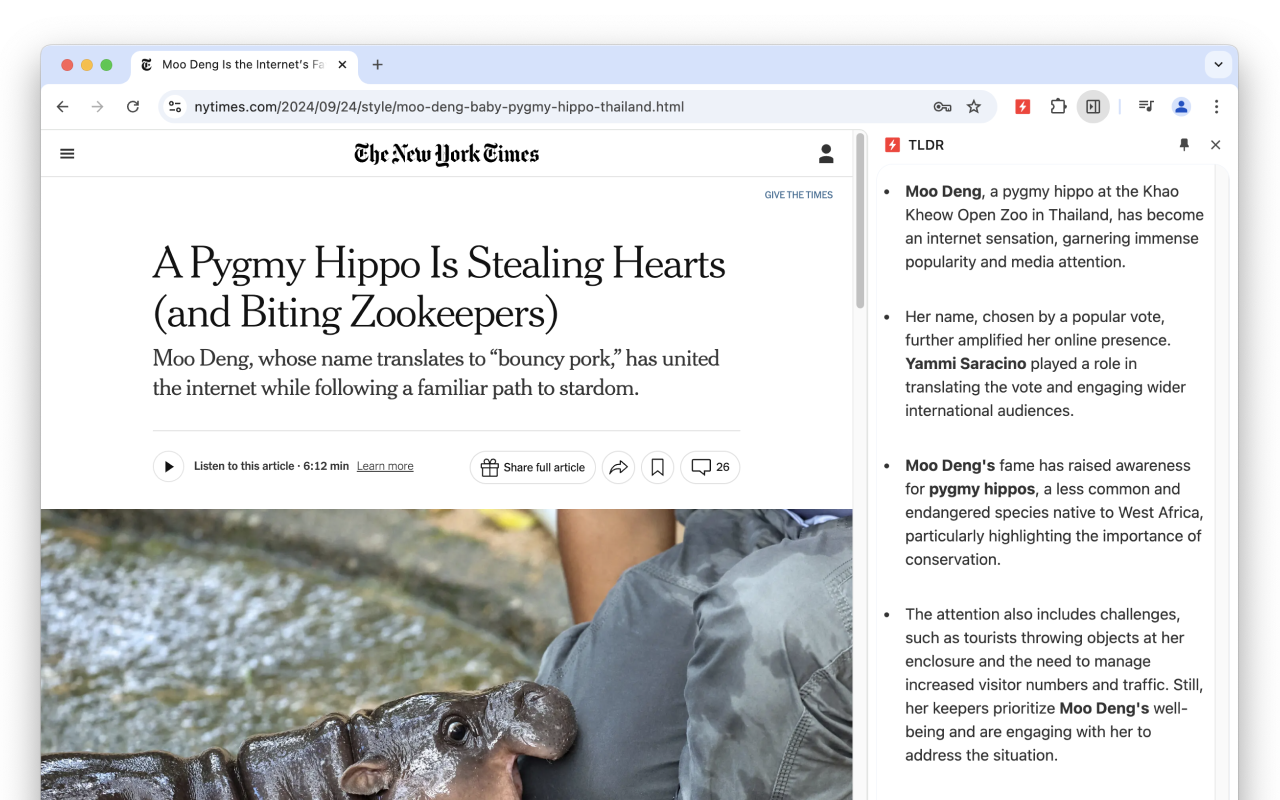The height and width of the screenshot is (800, 1280).
Task: Click the "TLDR" panel title
Action: [x=926, y=145]
